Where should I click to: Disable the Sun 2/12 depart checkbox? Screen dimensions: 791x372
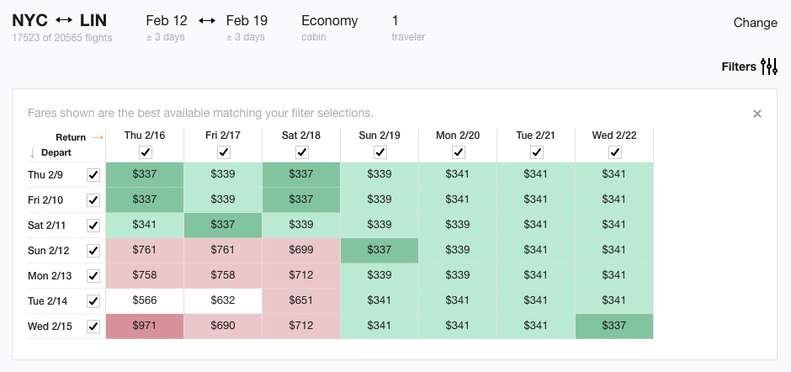point(93,251)
